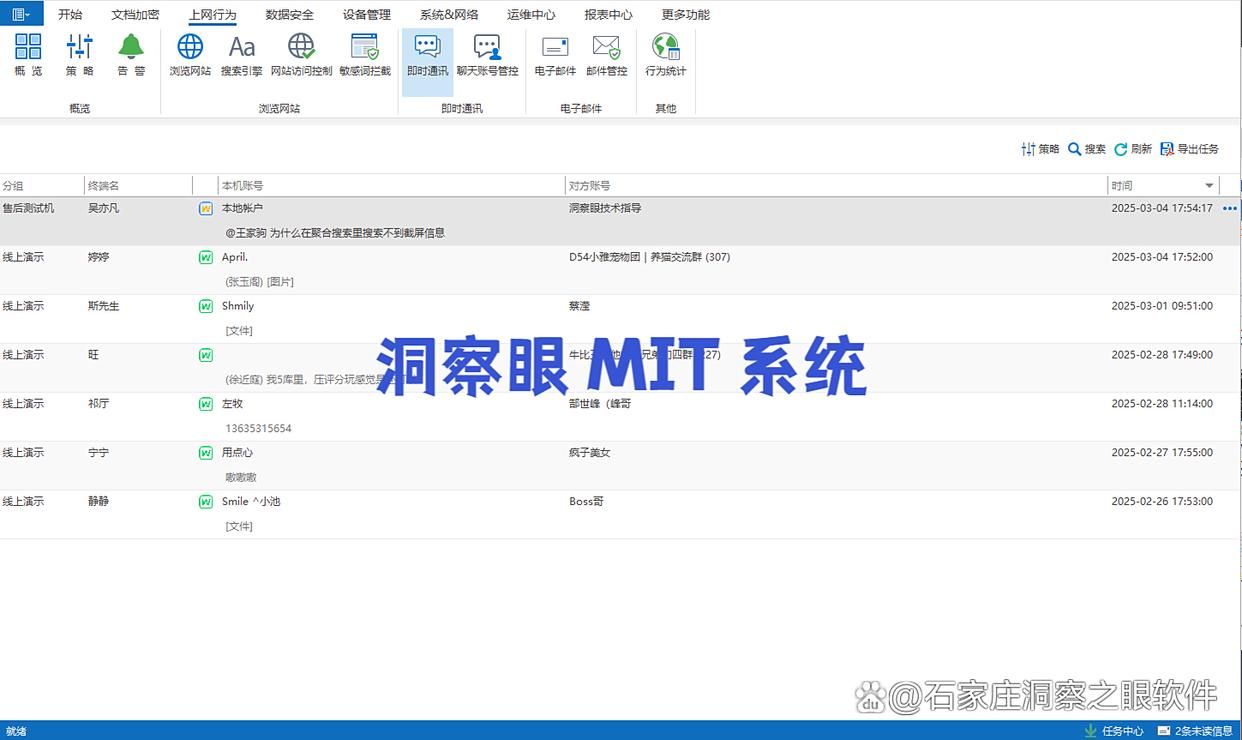Select timestamp 2025-03-01 09:51:00
The height and width of the screenshot is (740, 1242).
pos(1162,306)
